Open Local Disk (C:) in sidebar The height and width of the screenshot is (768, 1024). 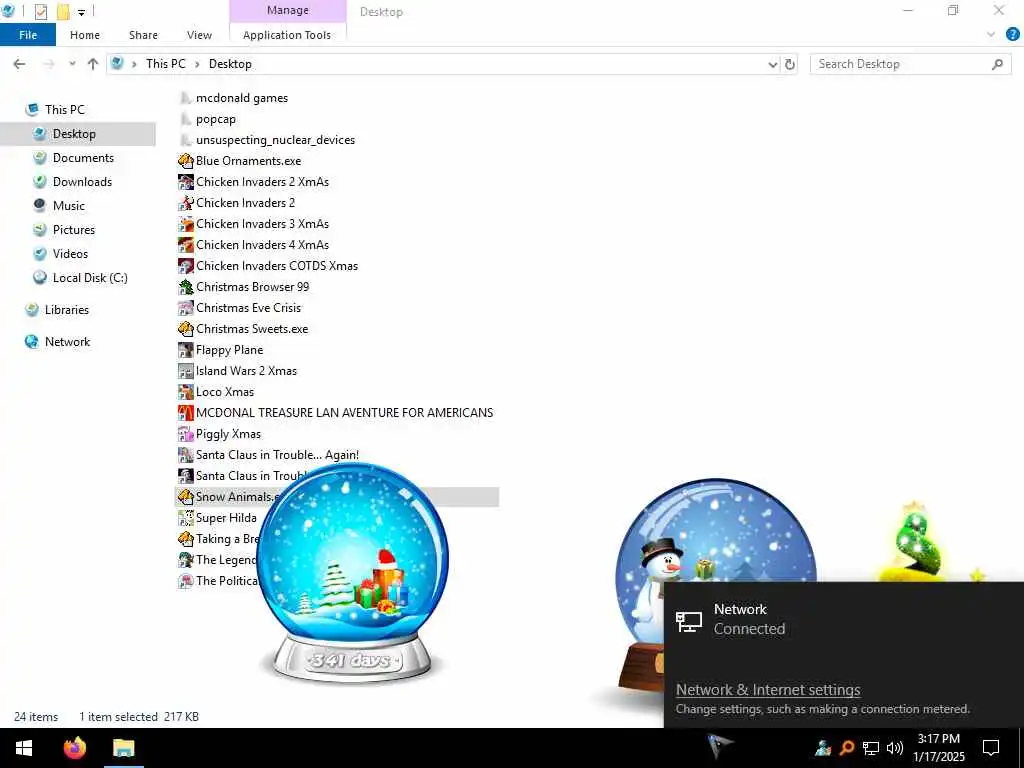[x=90, y=278]
